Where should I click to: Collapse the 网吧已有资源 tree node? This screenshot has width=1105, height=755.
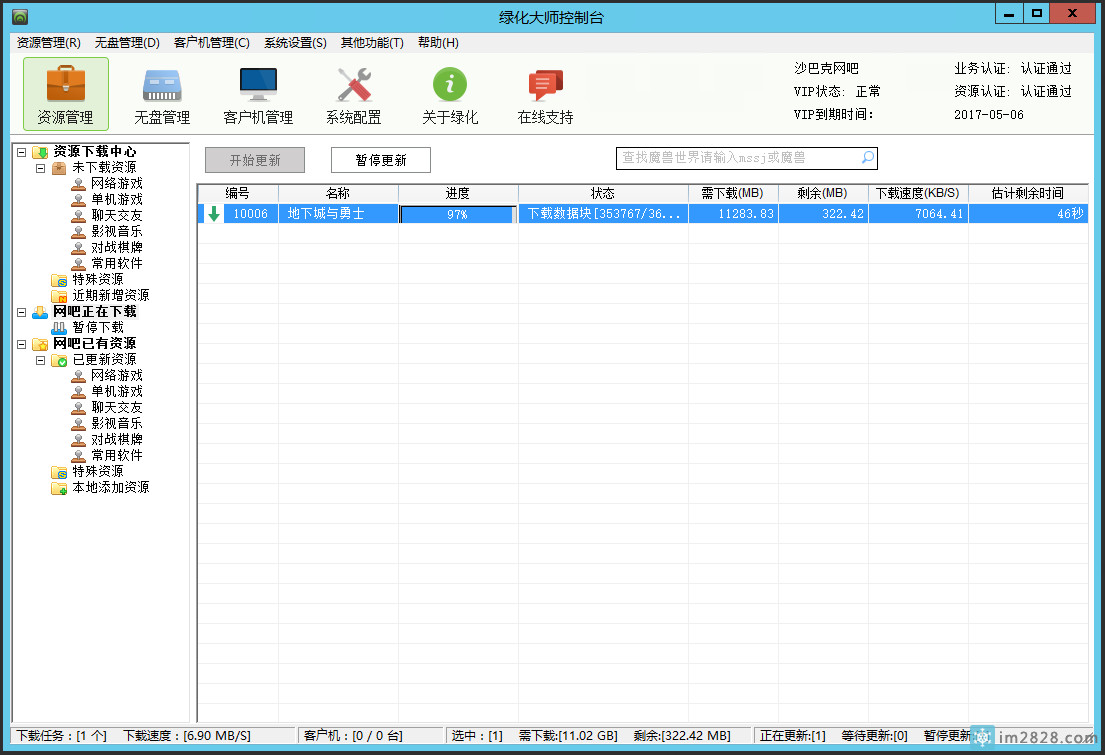(22, 344)
